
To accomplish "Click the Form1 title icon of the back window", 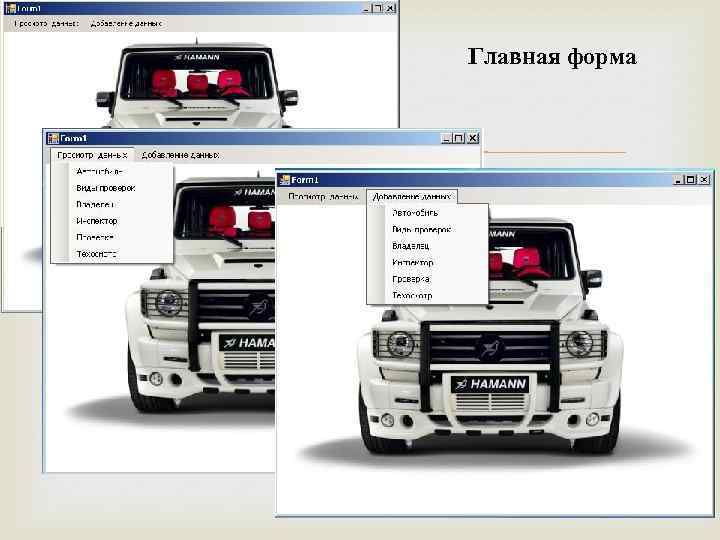I will click(11, 8).
